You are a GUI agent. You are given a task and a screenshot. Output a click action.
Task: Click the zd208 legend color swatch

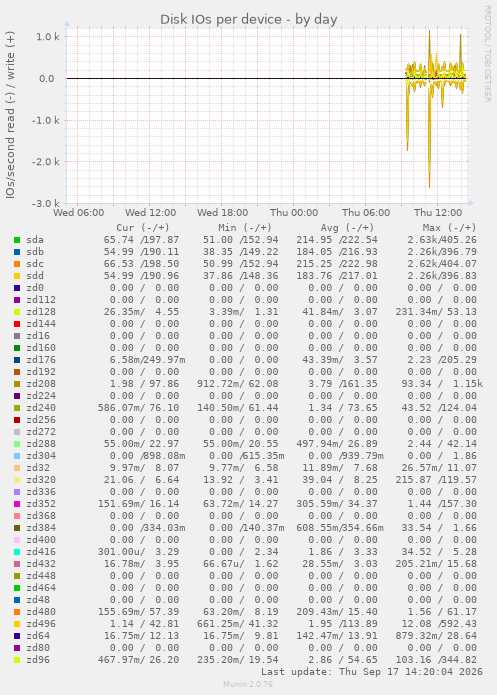pyautogui.click(x=17, y=384)
